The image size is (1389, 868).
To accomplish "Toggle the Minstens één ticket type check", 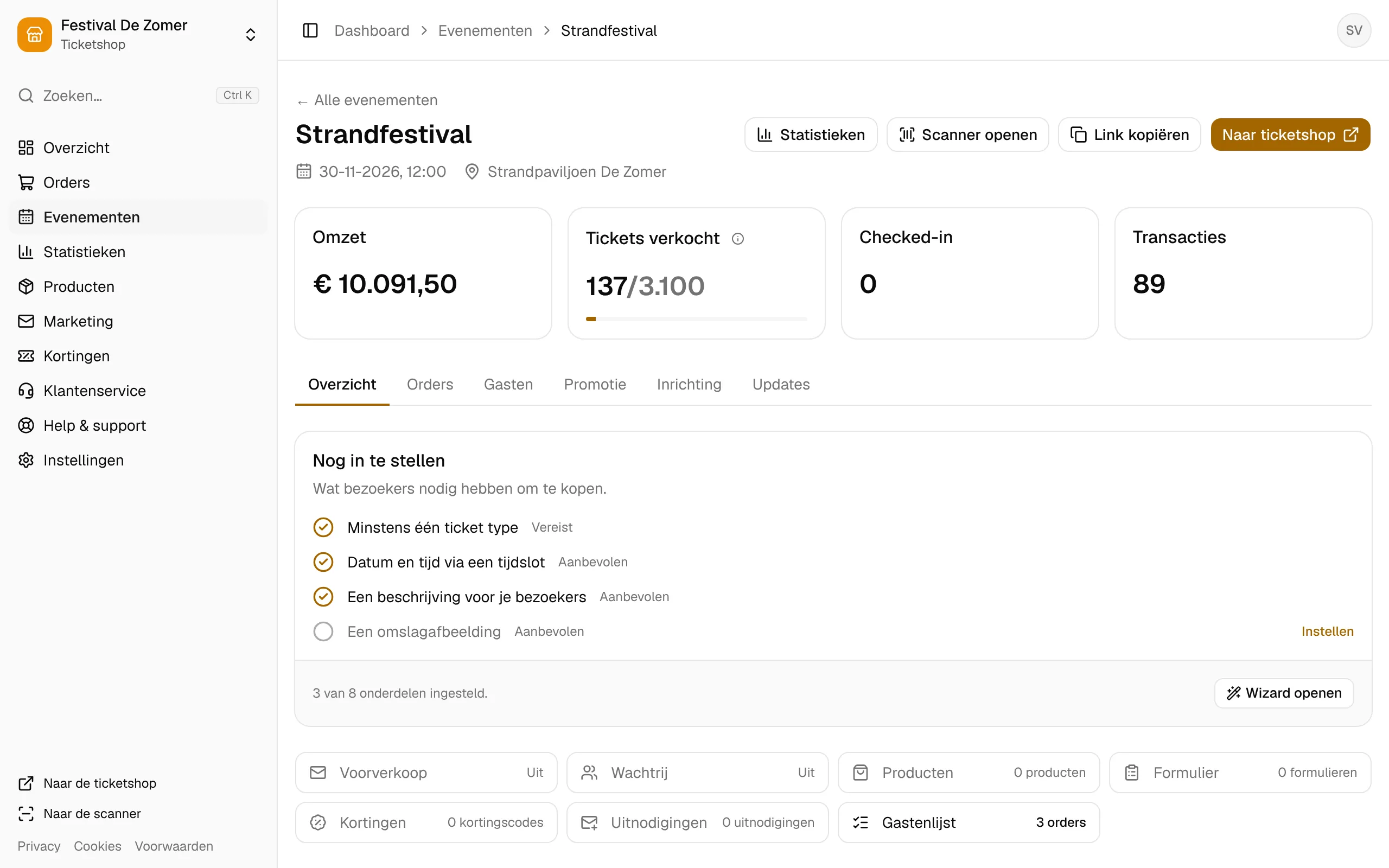I will [323, 527].
